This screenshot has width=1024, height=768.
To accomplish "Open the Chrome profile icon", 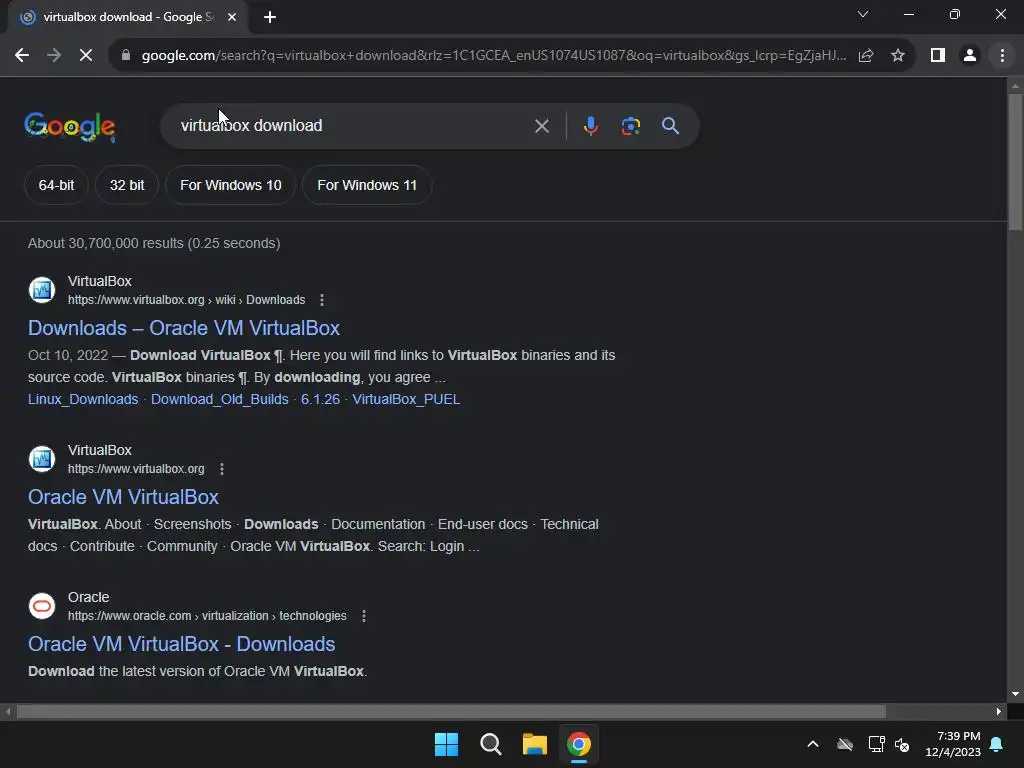I will [970, 56].
